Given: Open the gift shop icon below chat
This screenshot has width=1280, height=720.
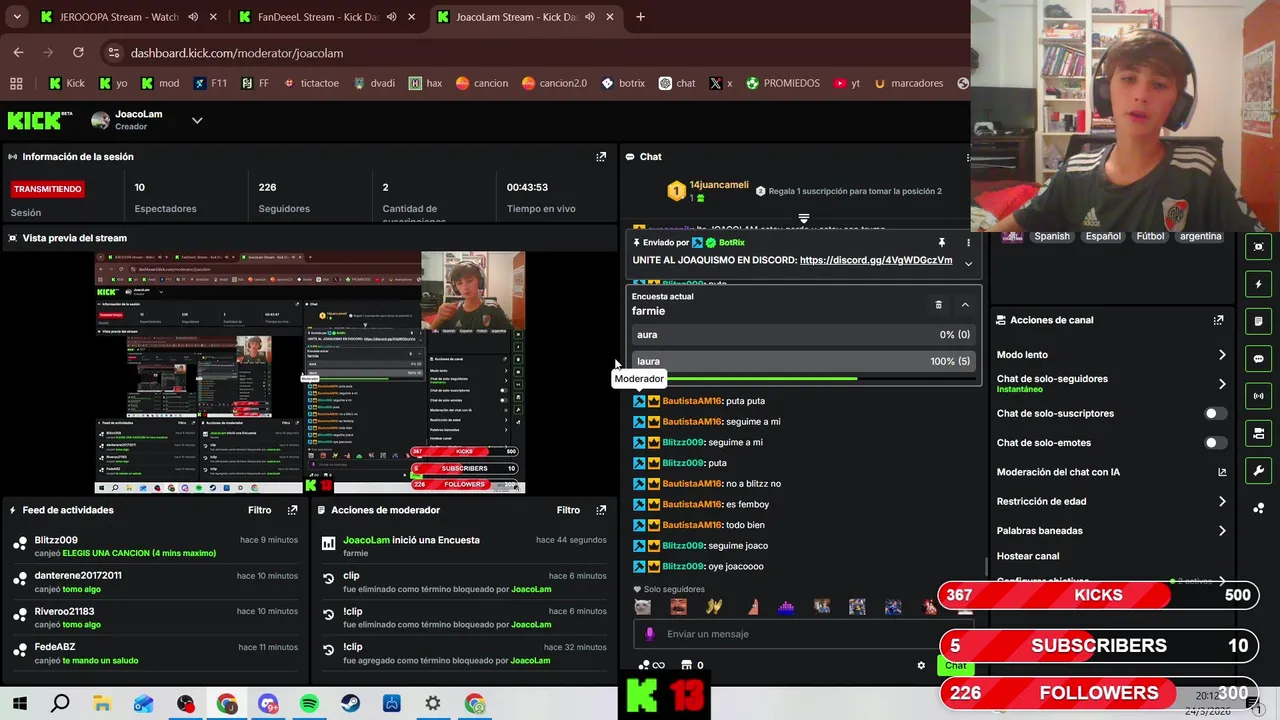Looking at the screenshot, I should 686,665.
